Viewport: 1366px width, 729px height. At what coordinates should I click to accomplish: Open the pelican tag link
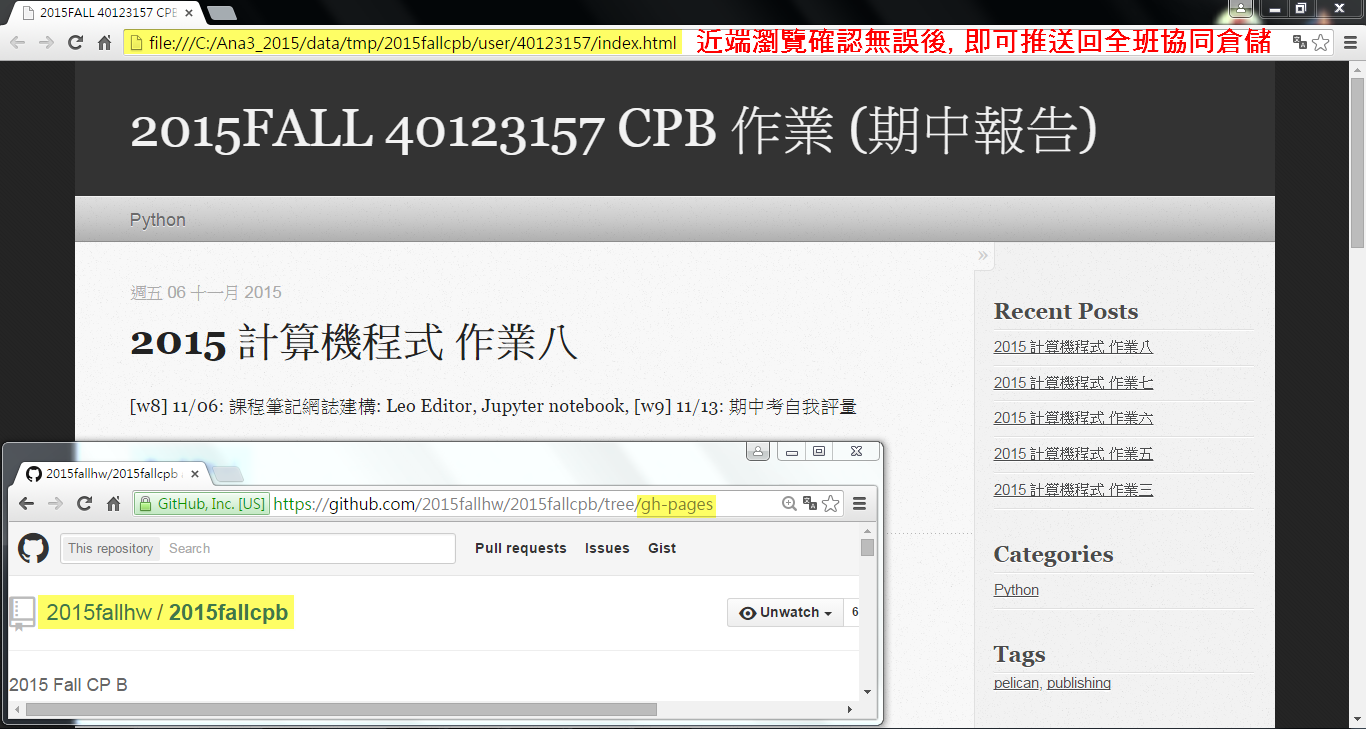[1016, 683]
